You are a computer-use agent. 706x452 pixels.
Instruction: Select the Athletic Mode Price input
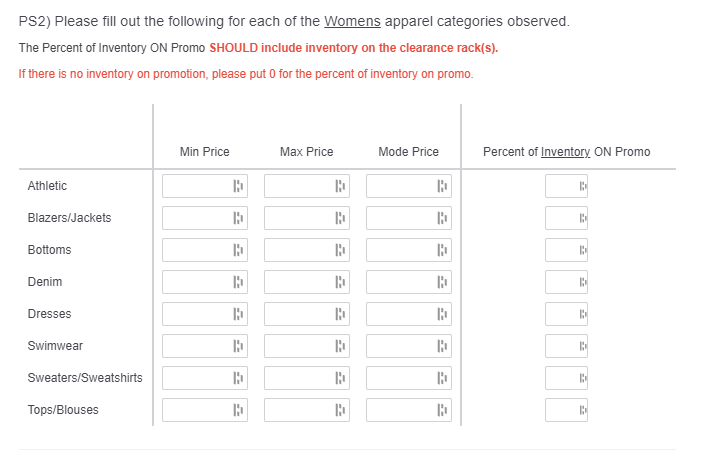tap(398, 186)
